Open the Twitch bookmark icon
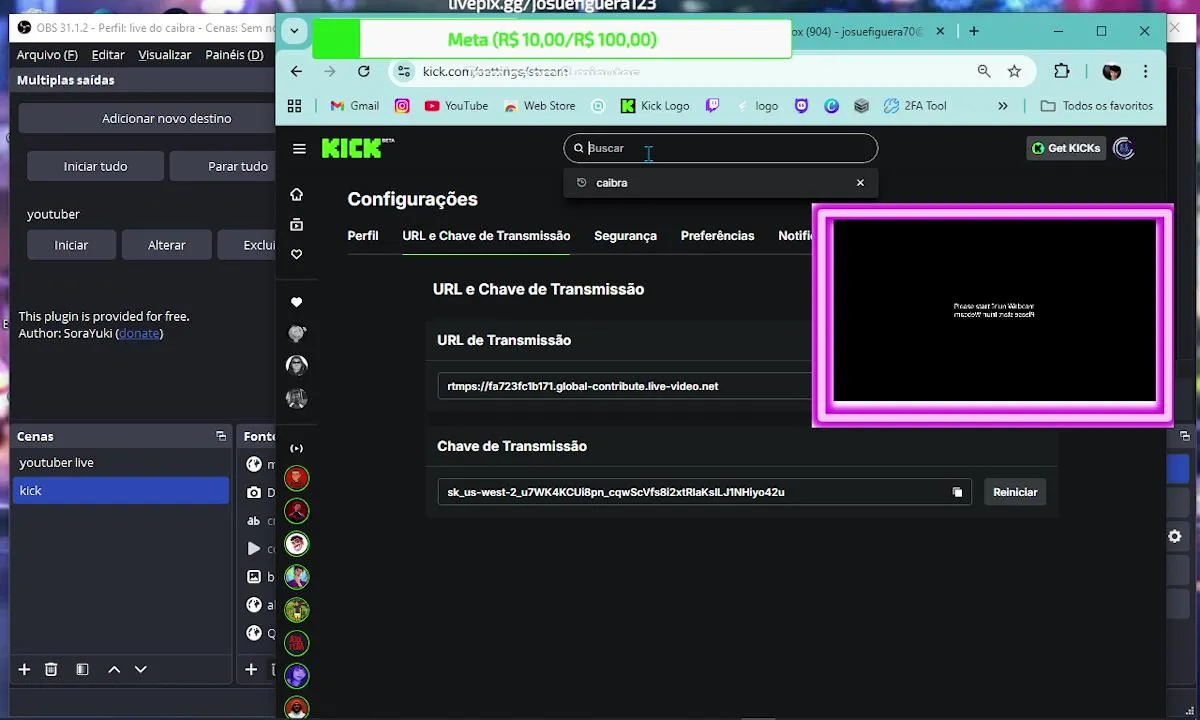 pyautogui.click(x=712, y=105)
